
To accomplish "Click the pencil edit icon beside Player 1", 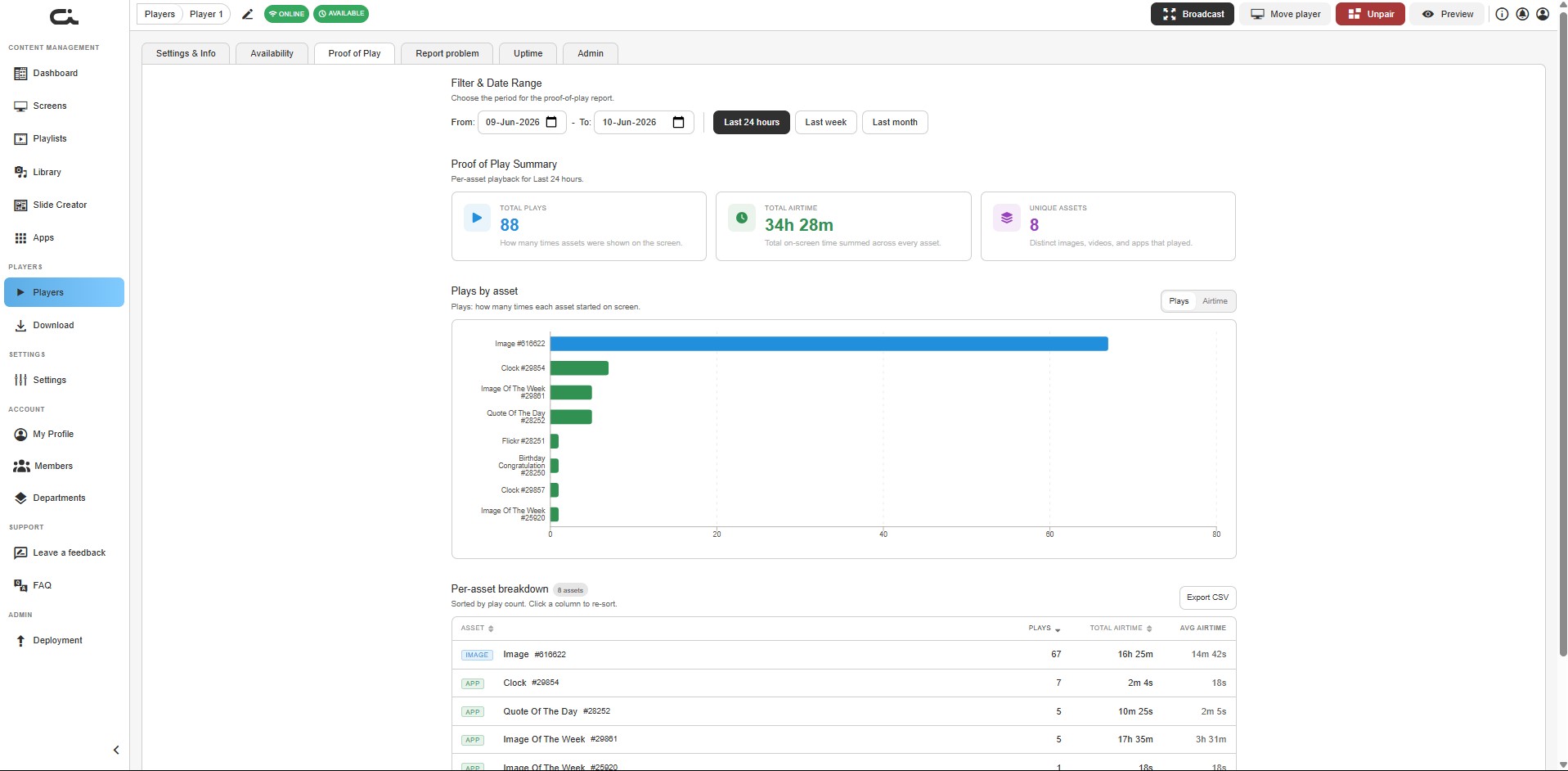I will [248, 14].
